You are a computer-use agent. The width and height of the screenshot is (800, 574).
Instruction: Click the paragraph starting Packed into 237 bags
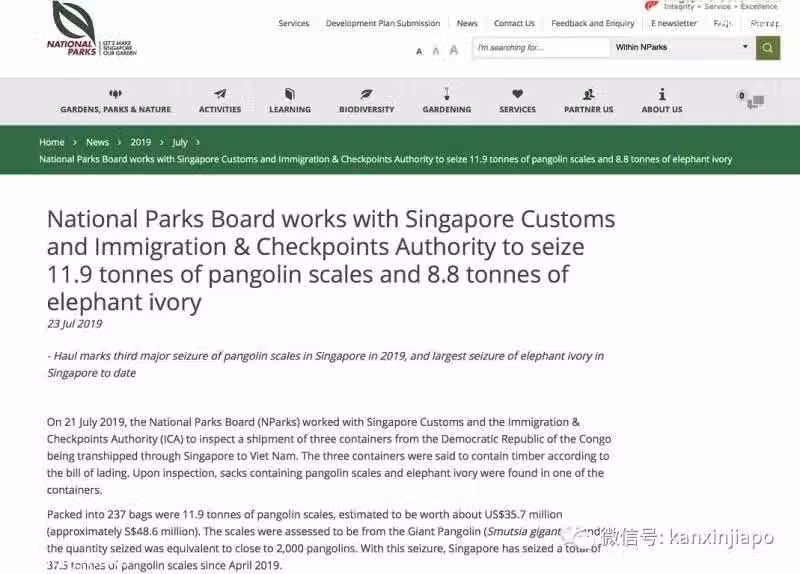pos(324,540)
